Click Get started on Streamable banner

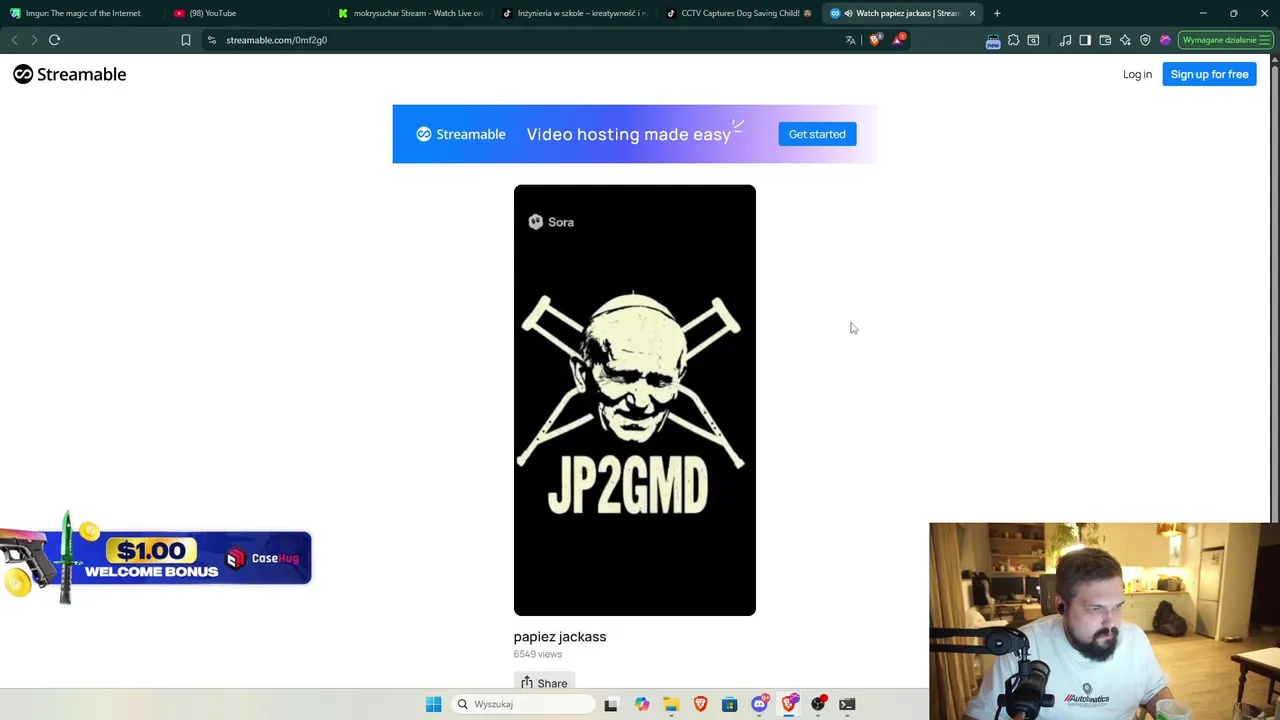click(x=817, y=134)
